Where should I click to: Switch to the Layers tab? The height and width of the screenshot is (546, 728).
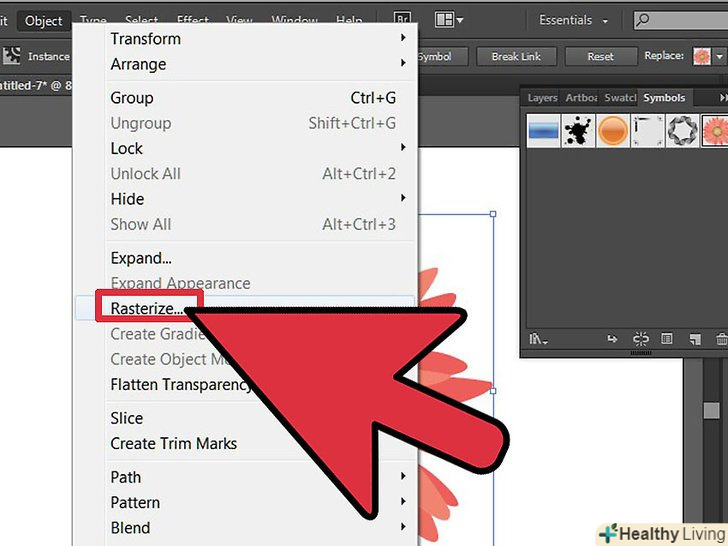tap(542, 98)
